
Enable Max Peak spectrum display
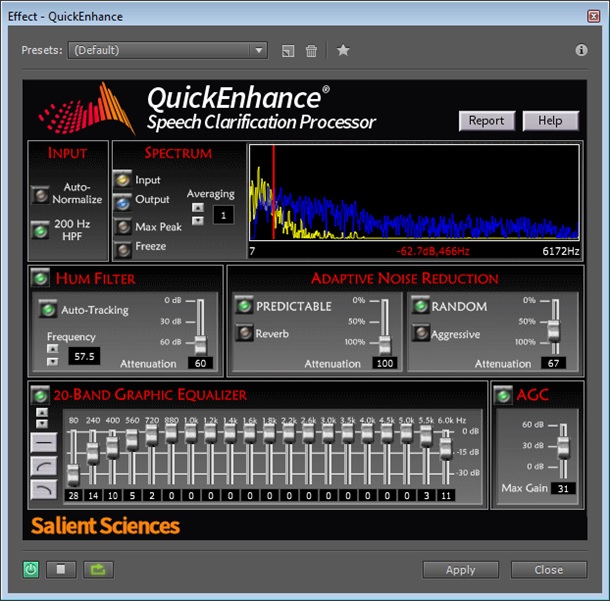(123, 226)
